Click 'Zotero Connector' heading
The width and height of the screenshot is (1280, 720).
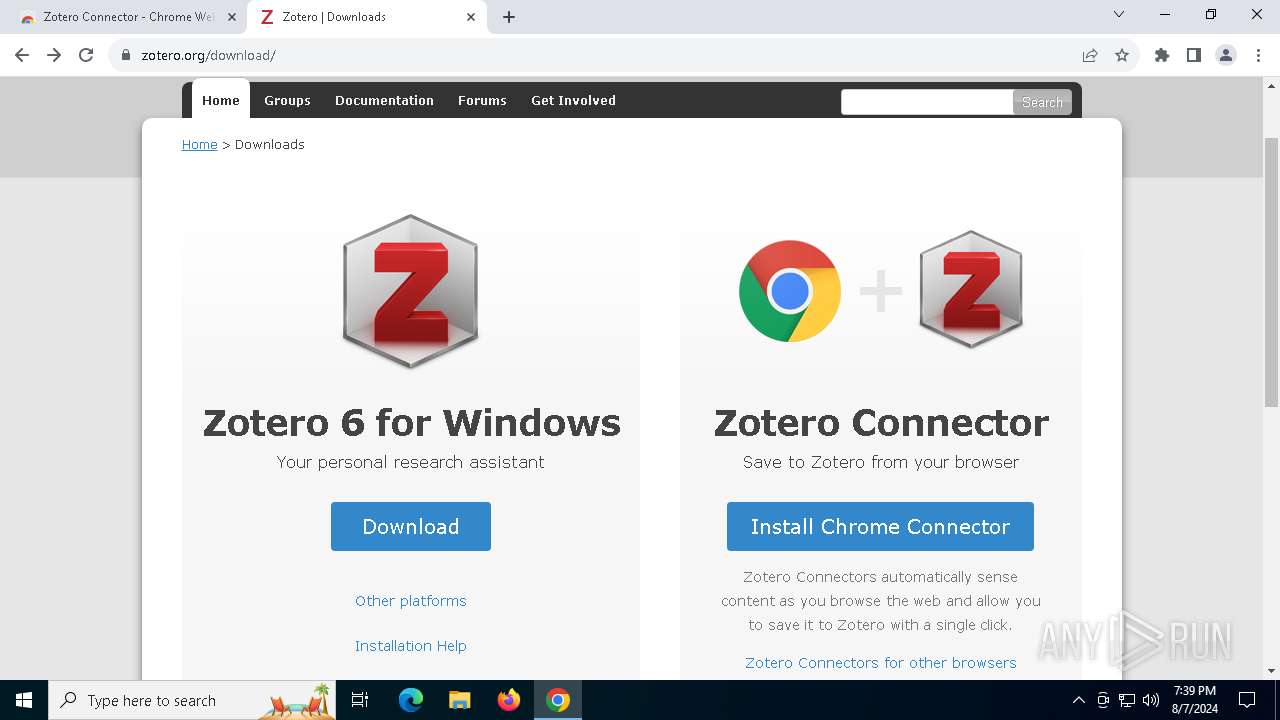click(881, 423)
